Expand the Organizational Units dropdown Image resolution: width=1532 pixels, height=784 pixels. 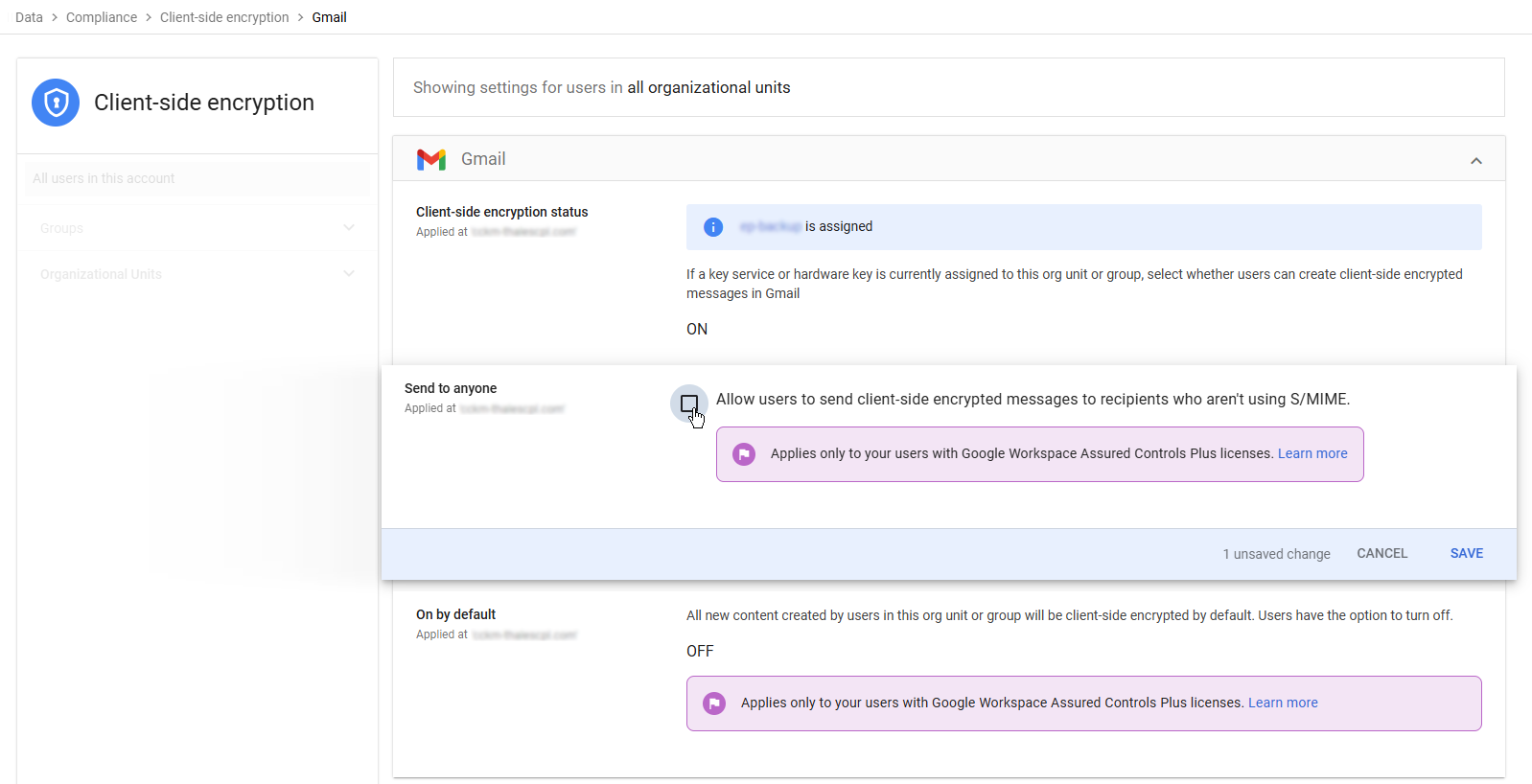[x=197, y=274]
